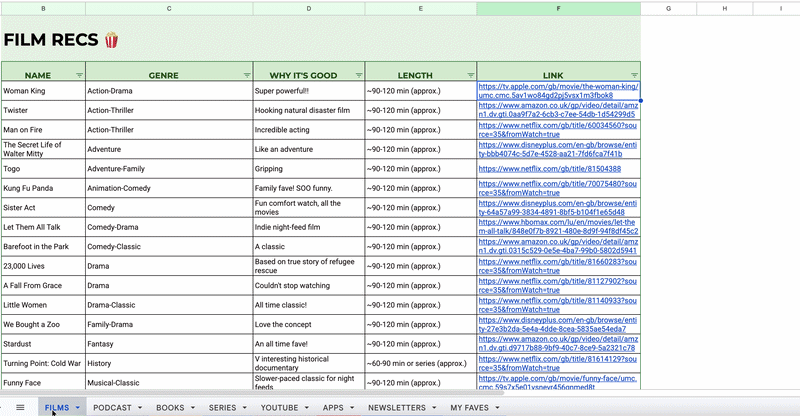Open the WHY IT'S GOOD column filter
The image size is (800, 416).
point(359,76)
